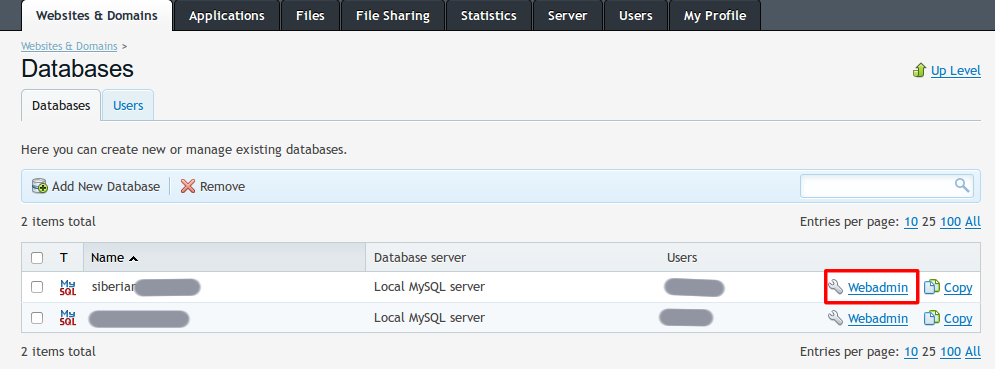Click the Add New Database icon
This screenshot has height=369, width=995.
click(40, 186)
